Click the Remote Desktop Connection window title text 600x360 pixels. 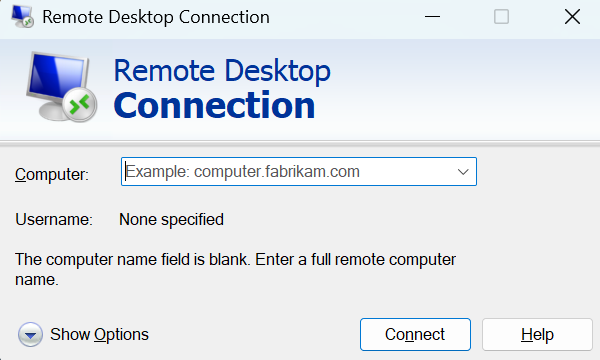pyautogui.click(x=156, y=17)
